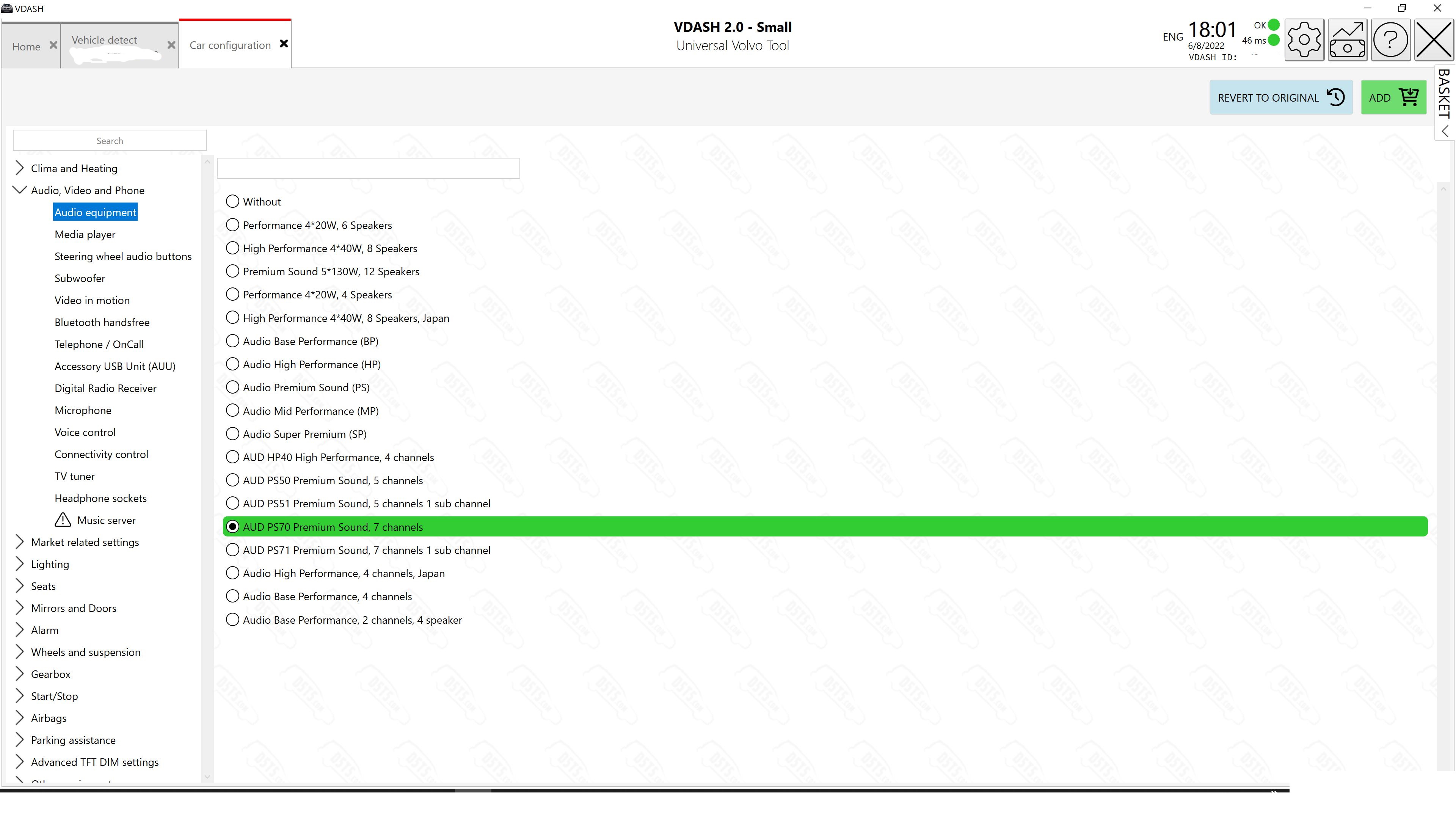
Task: Select the Without audio radio option
Action: (232, 201)
